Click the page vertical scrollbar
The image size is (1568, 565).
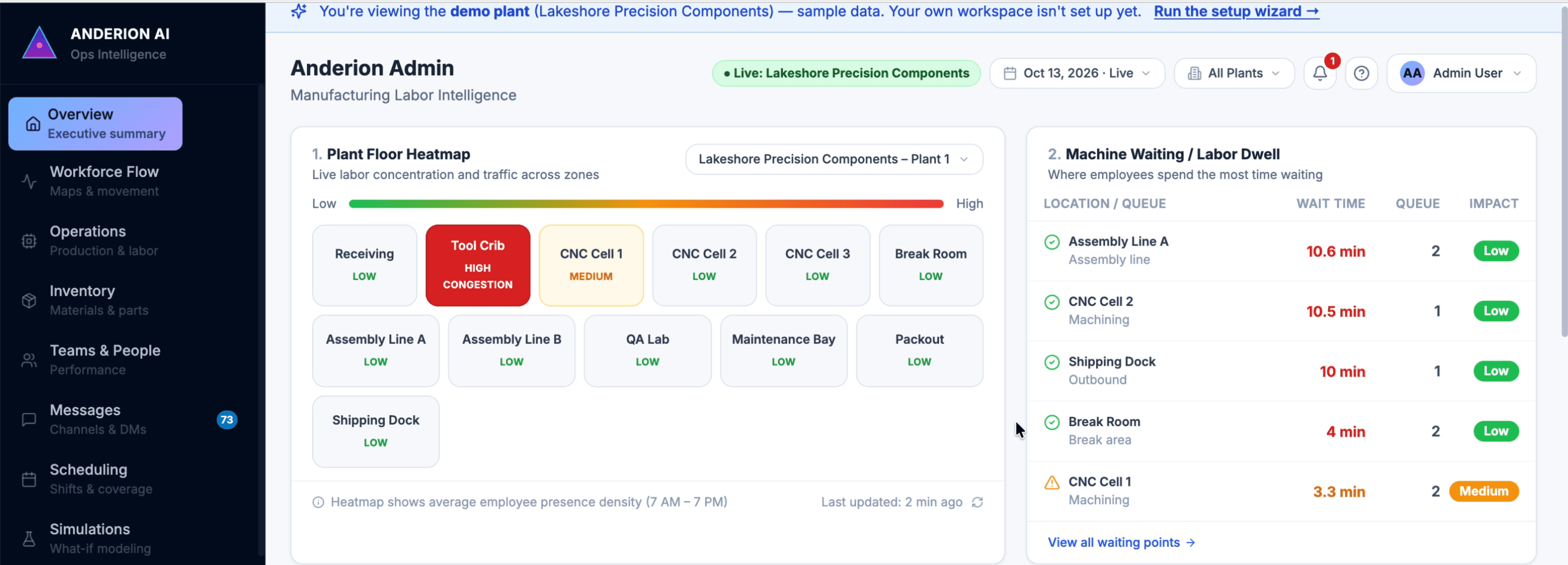(x=1563, y=171)
